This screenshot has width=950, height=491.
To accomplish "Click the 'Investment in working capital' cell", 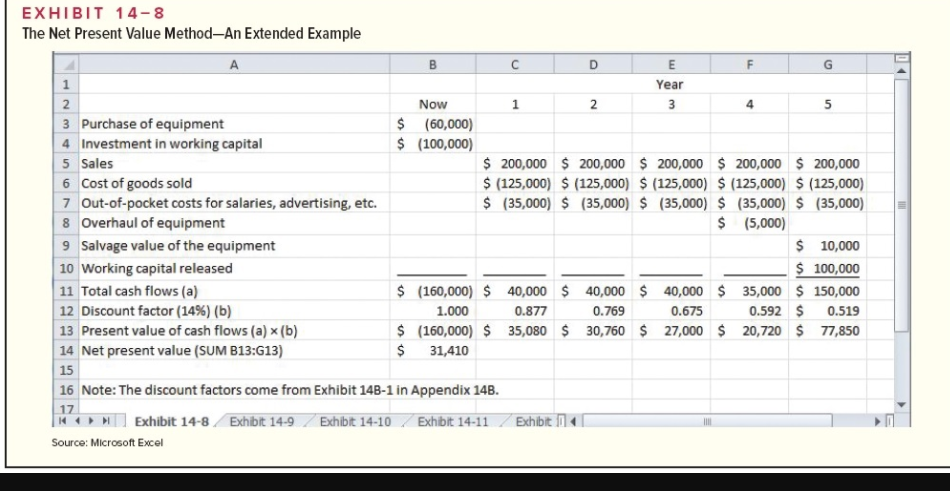I will tap(234, 144).
